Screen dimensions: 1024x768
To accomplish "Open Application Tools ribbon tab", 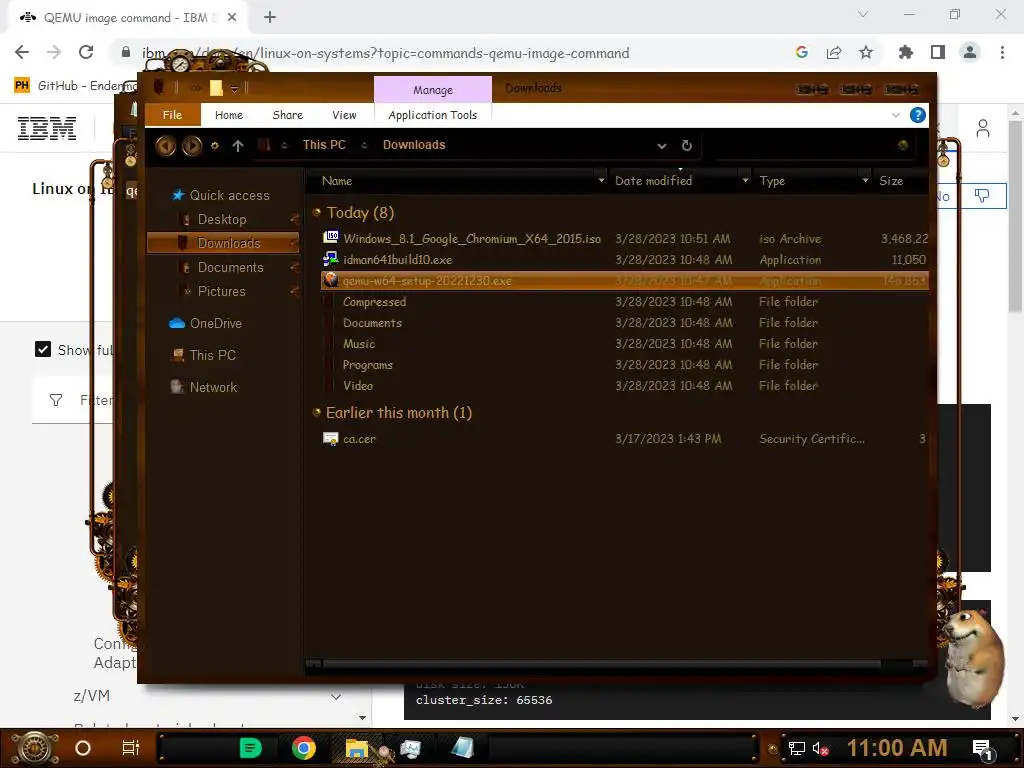I will tap(432, 115).
